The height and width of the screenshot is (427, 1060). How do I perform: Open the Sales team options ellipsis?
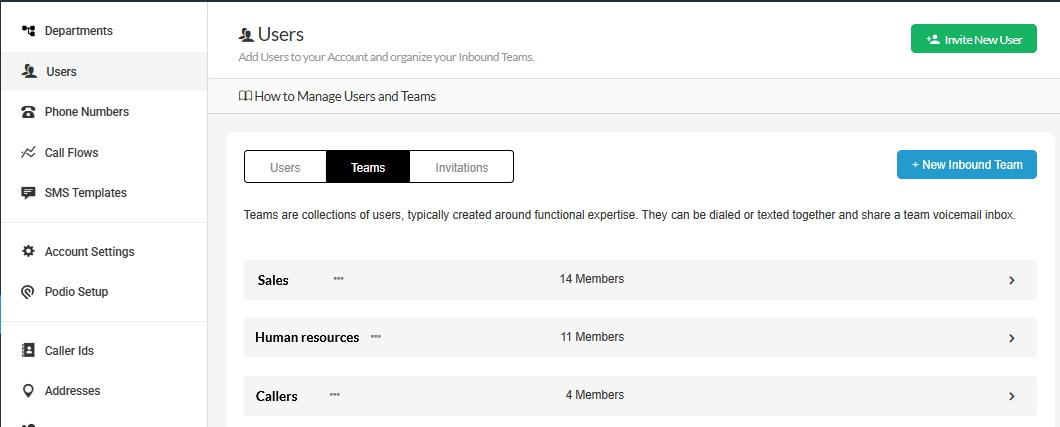(x=338, y=279)
